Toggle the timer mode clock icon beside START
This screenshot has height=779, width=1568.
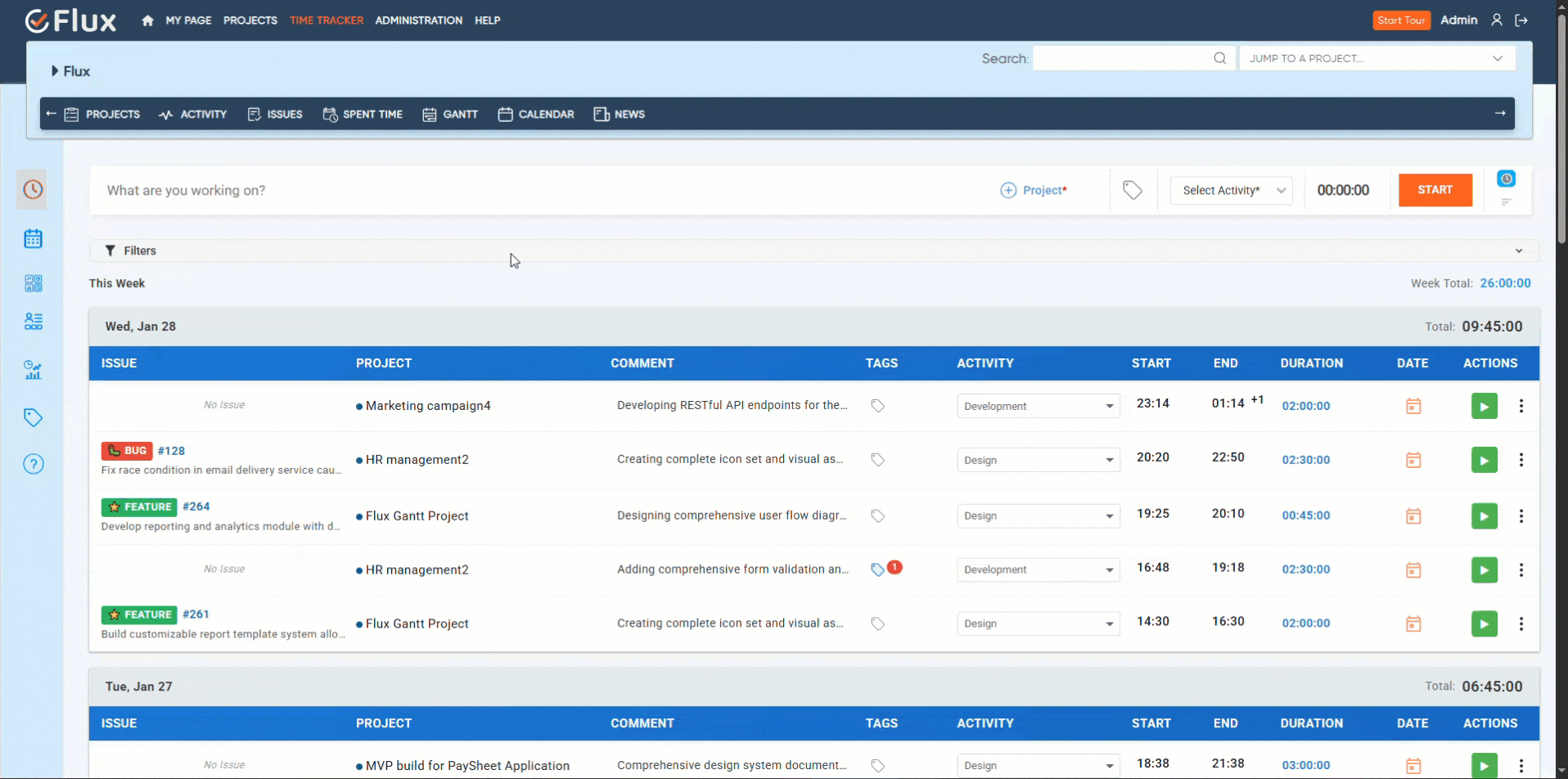1506,178
